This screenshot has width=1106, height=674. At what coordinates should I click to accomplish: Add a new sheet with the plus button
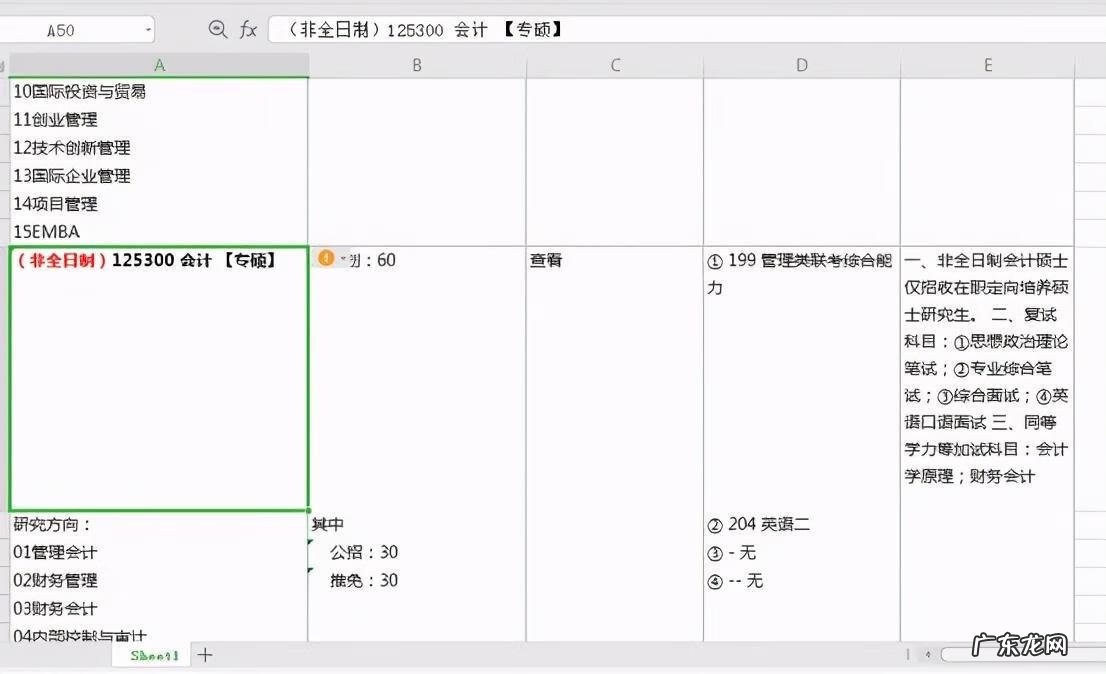click(205, 655)
